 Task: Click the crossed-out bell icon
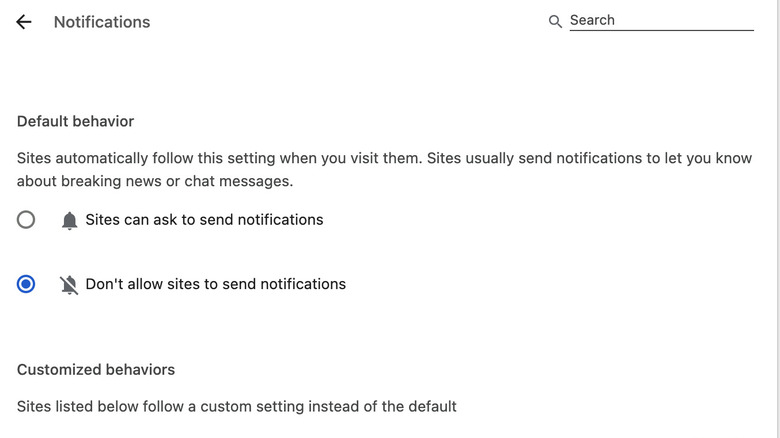click(x=69, y=285)
